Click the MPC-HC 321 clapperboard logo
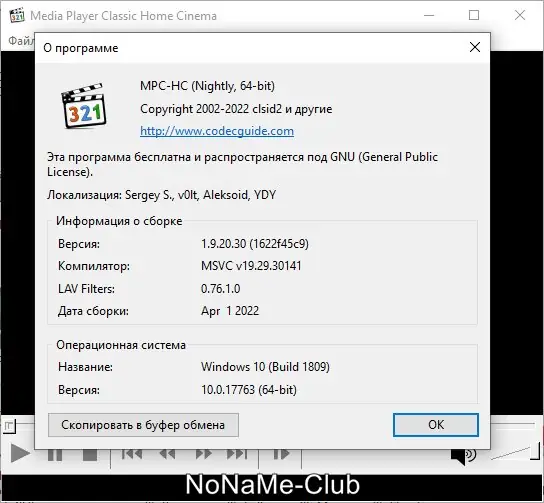Screen dimensions: 544x503 pyautogui.click(x=84, y=105)
